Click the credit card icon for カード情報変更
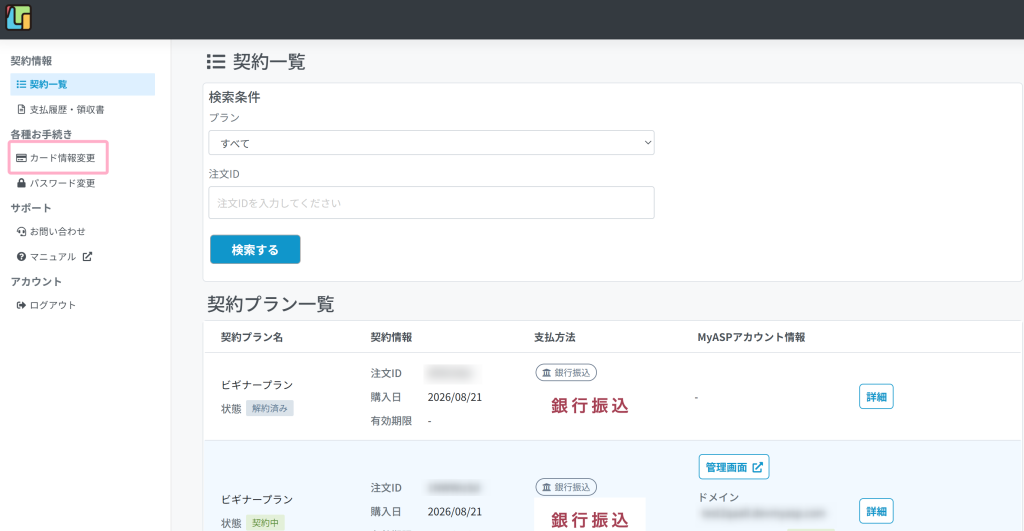Screen dimensions: 1024x531 22,158
